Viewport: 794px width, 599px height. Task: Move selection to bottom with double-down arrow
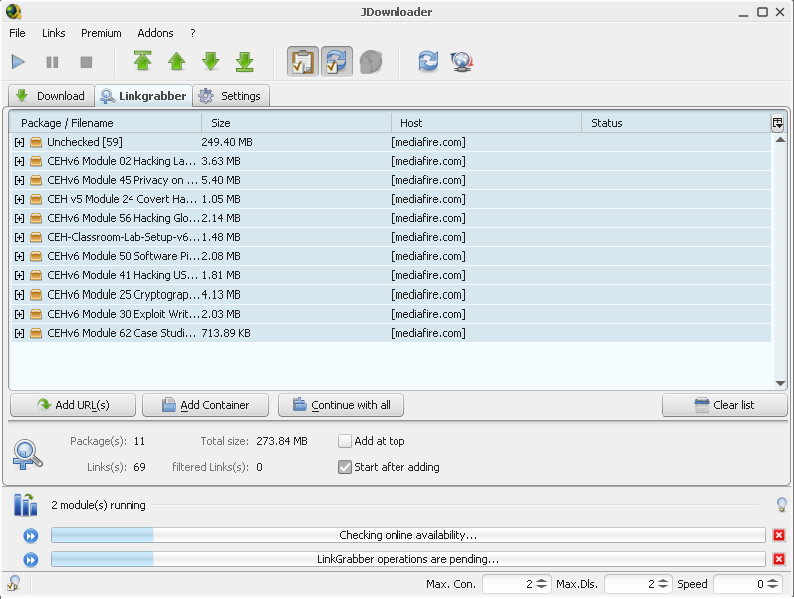[245, 61]
